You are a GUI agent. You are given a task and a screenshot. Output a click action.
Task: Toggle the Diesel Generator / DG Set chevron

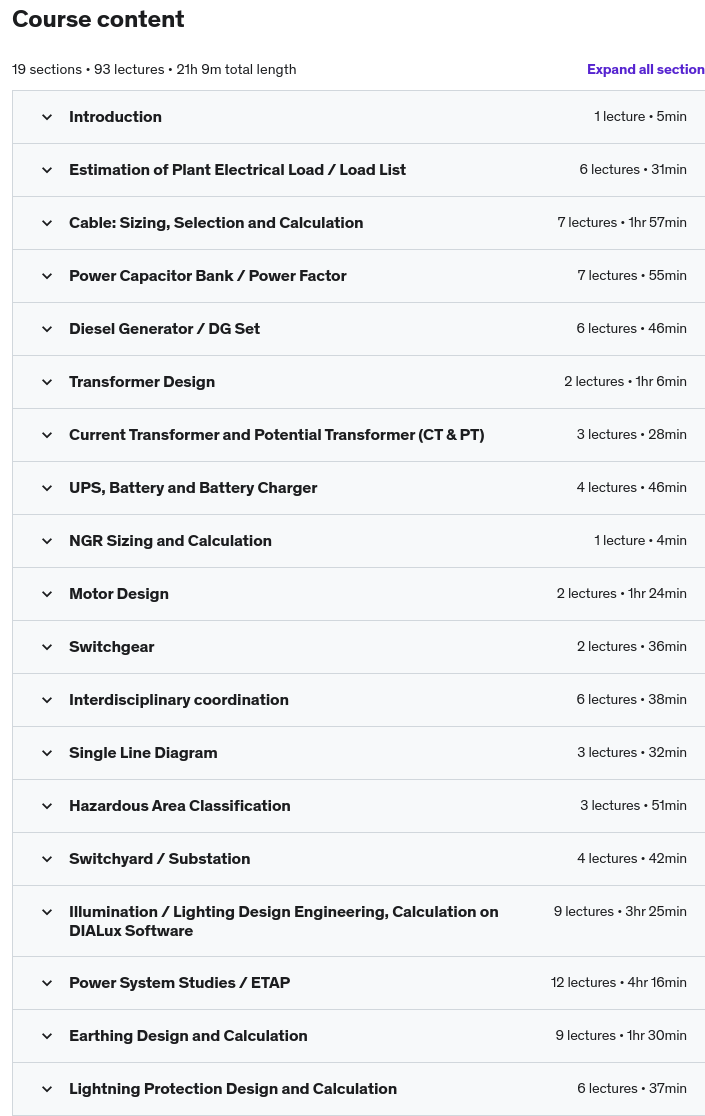pos(47,329)
